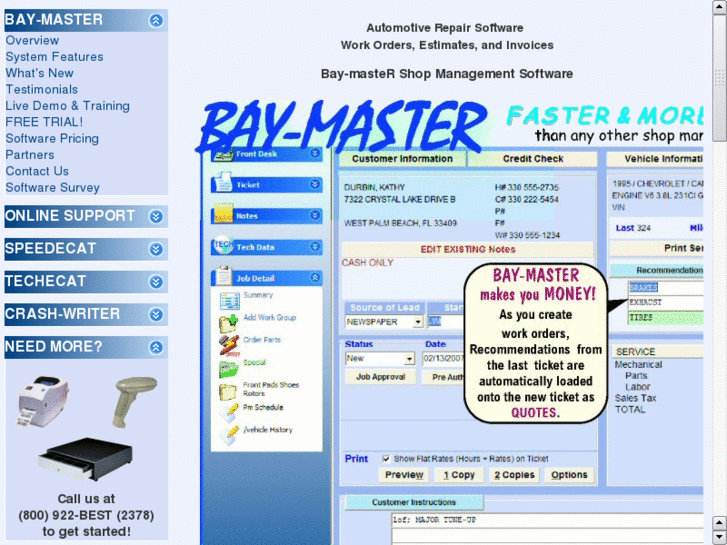Expand the Front Desk panel chevron
727x545 pixels.
[x=315, y=153]
